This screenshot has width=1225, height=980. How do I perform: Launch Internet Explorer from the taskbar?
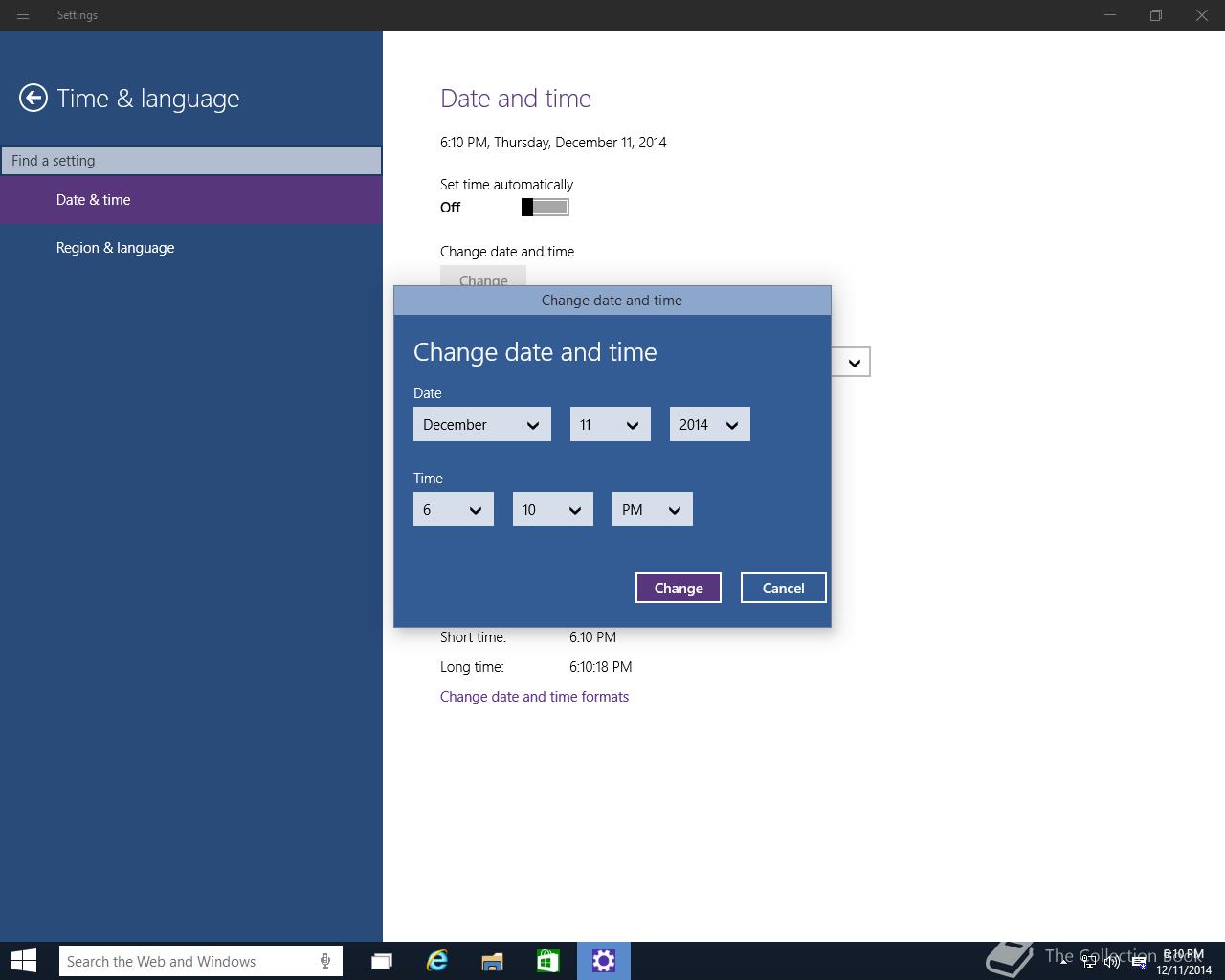tap(437, 961)
